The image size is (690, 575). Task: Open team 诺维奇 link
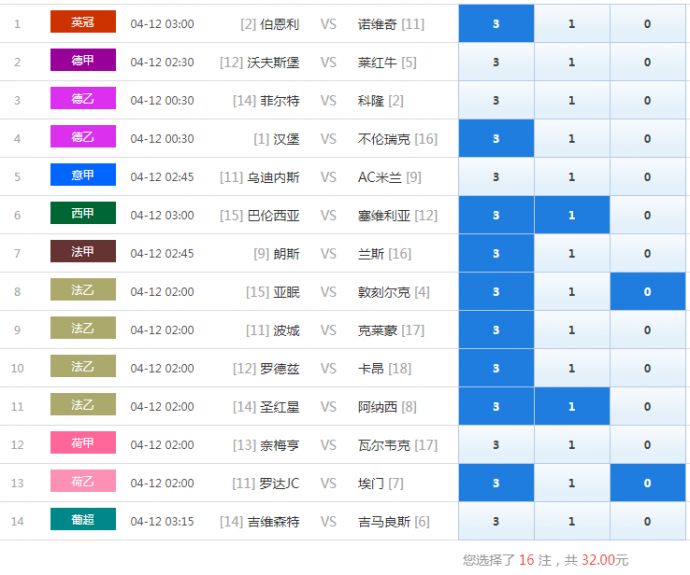[x=377, y=24]
